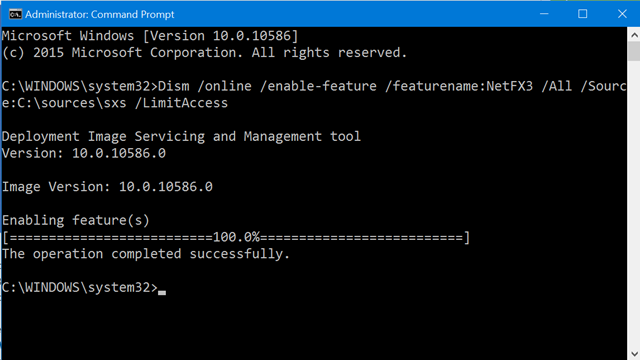This screenshot has width=640, height=360.
Task: Click the vertical scrollbar thumb
Action: (634, 52)
